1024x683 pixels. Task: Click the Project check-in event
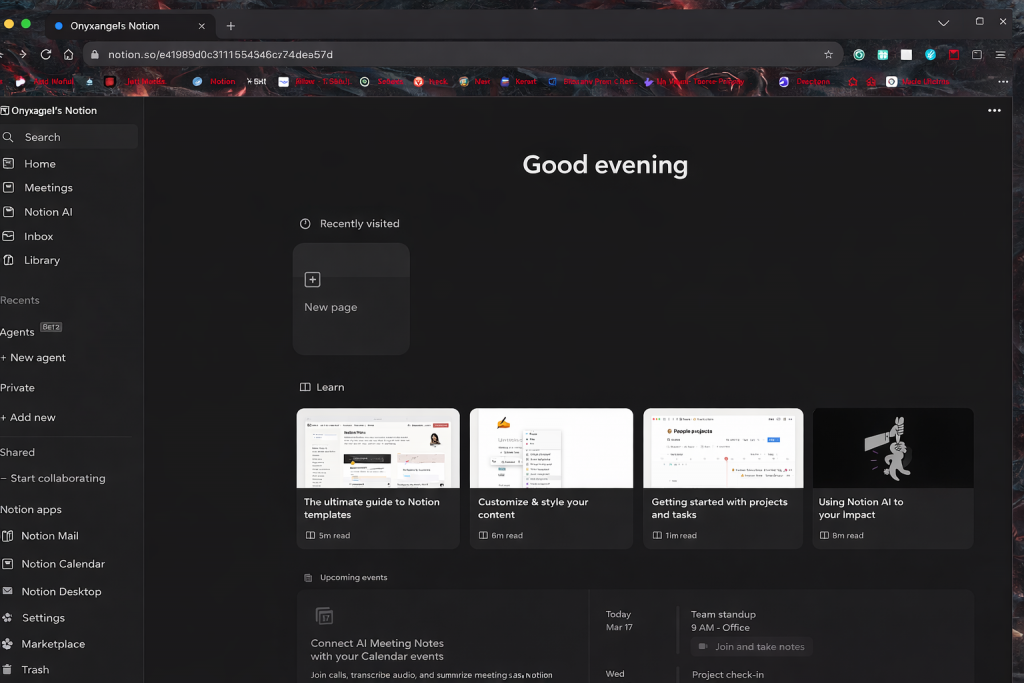click(x=728, y=675)
